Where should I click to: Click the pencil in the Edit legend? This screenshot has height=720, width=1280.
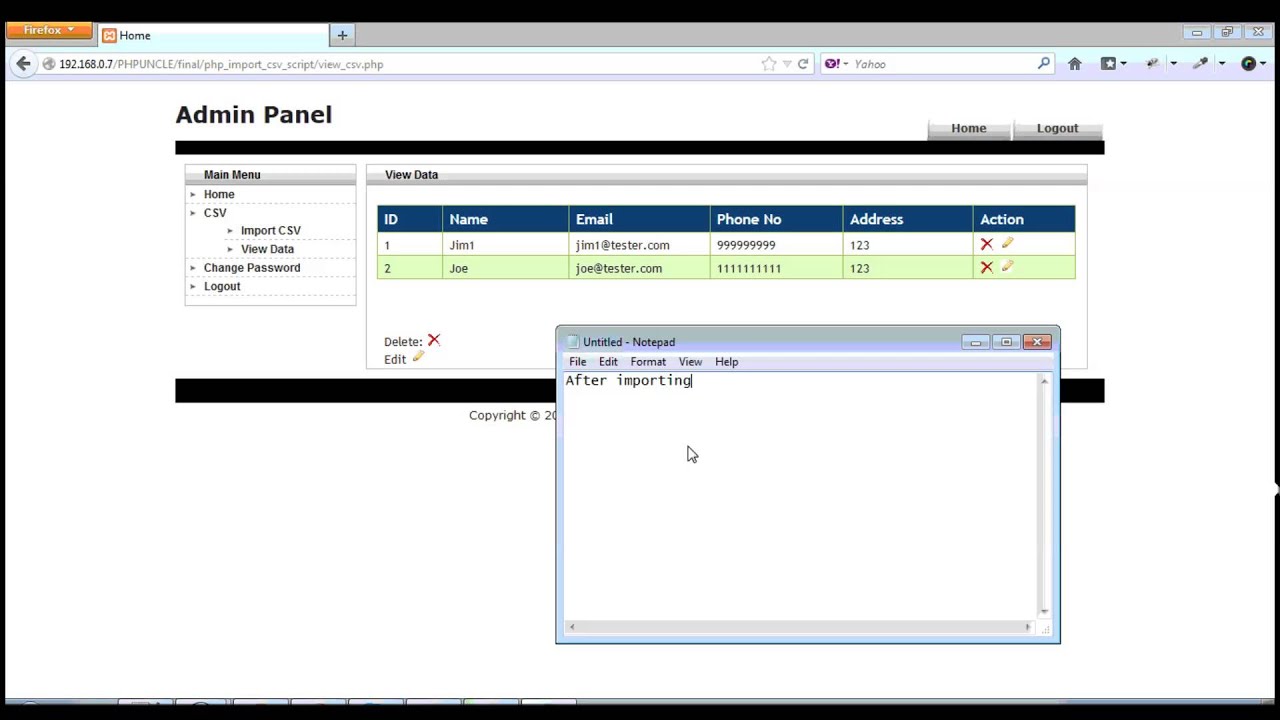418,357
